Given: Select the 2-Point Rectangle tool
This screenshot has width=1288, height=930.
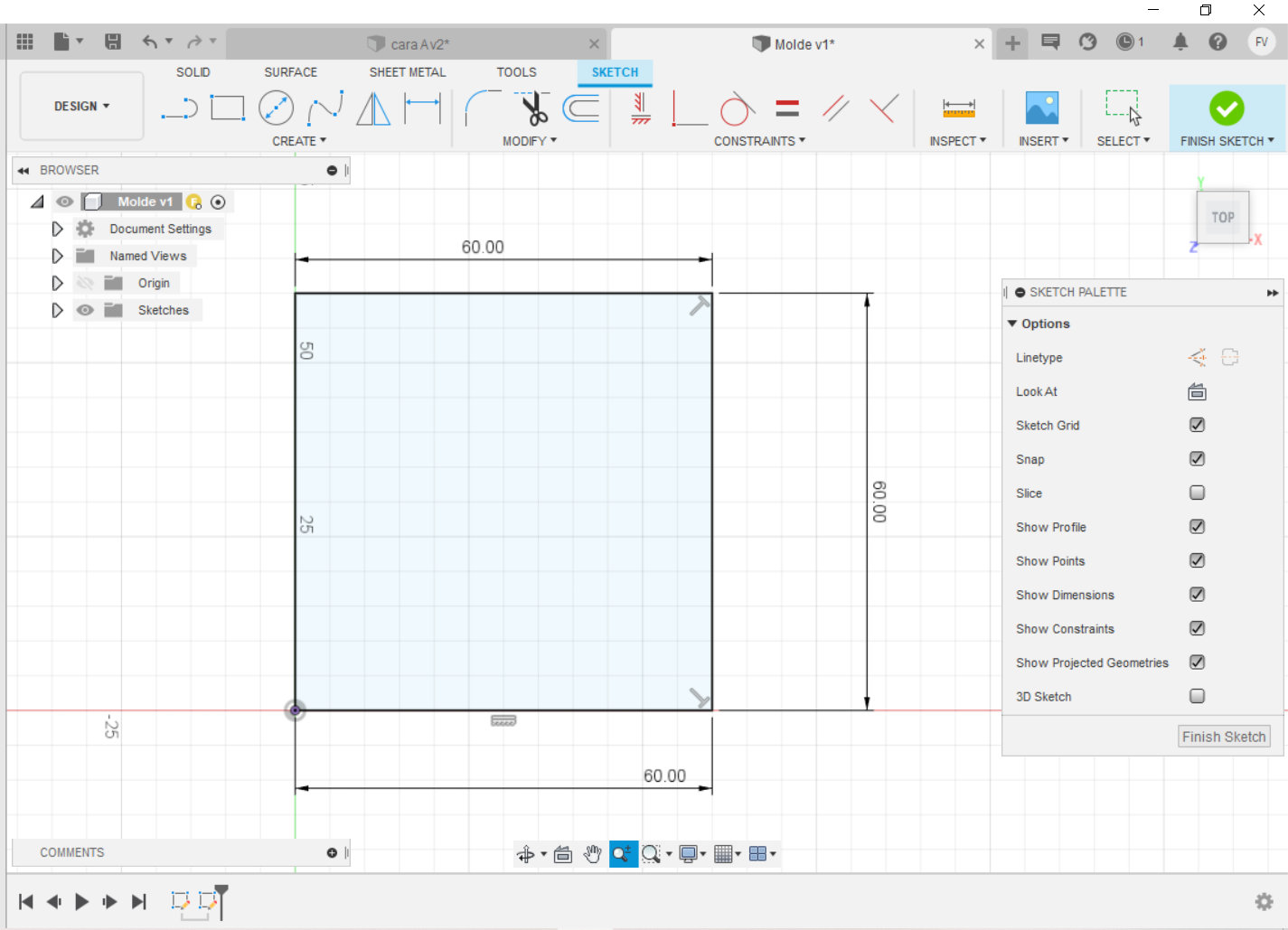Looking at the screenshot, I should [x=228, y=108].
